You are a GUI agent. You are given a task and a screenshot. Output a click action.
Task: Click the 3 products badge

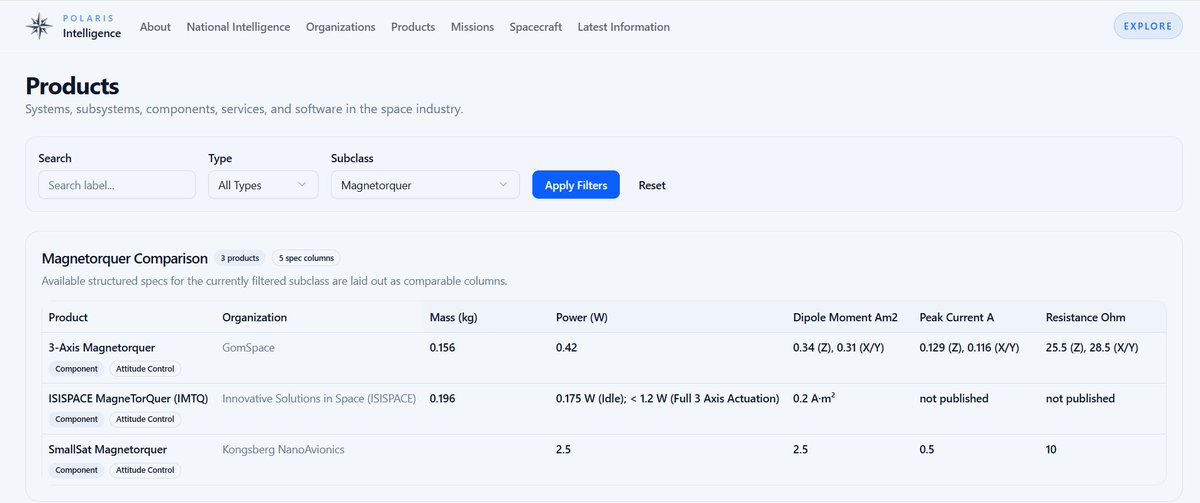(240, 258)
